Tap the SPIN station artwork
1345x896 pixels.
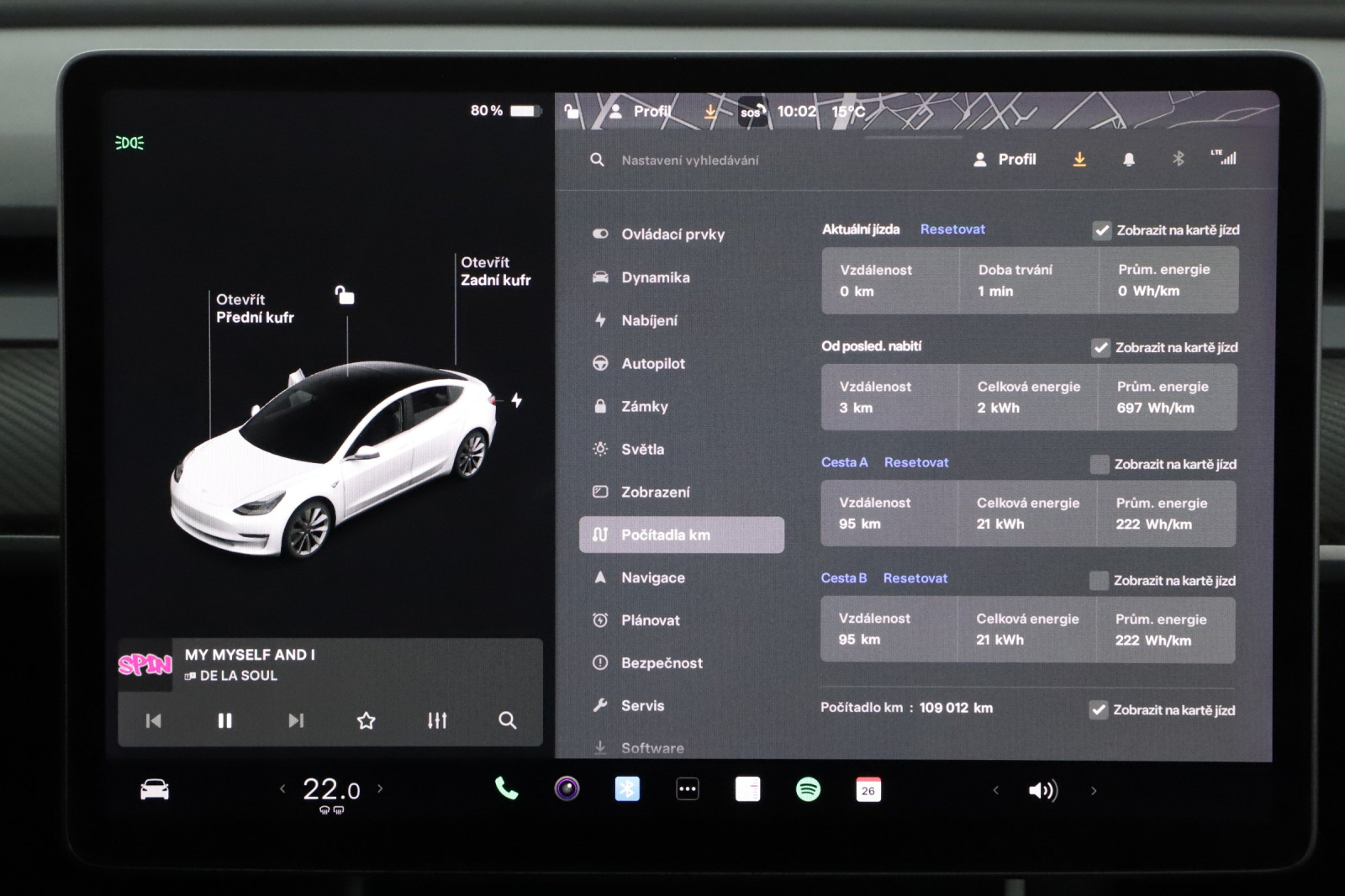[145, 665]
